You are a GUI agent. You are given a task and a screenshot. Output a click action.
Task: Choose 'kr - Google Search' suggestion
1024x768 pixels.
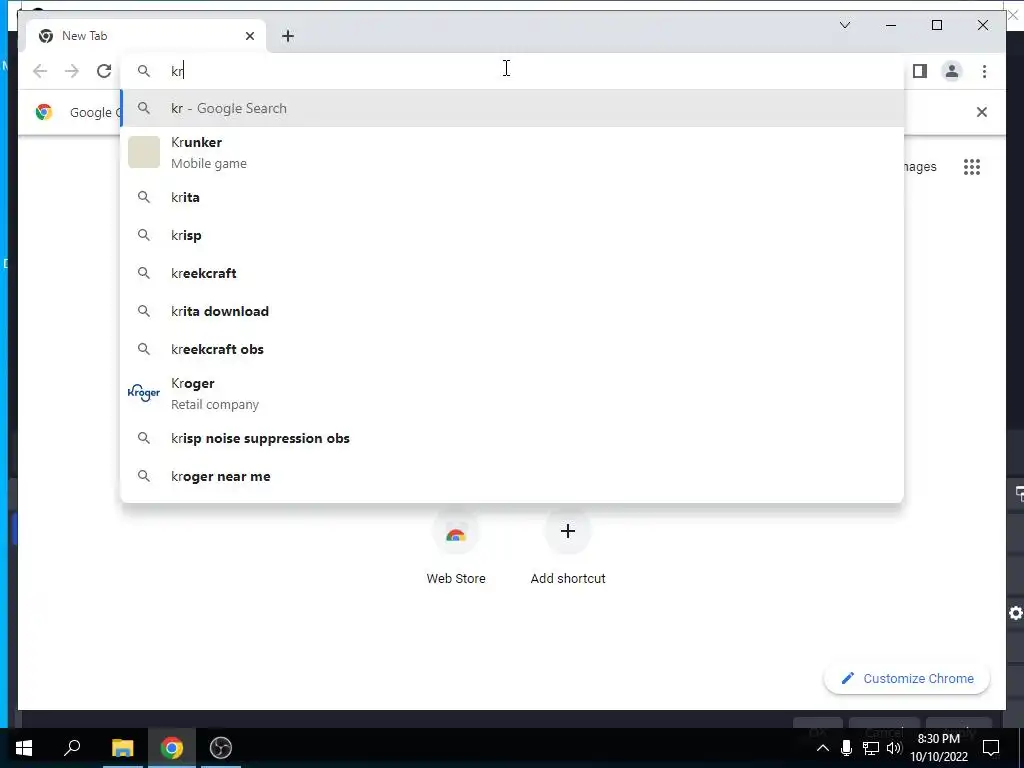513,108
